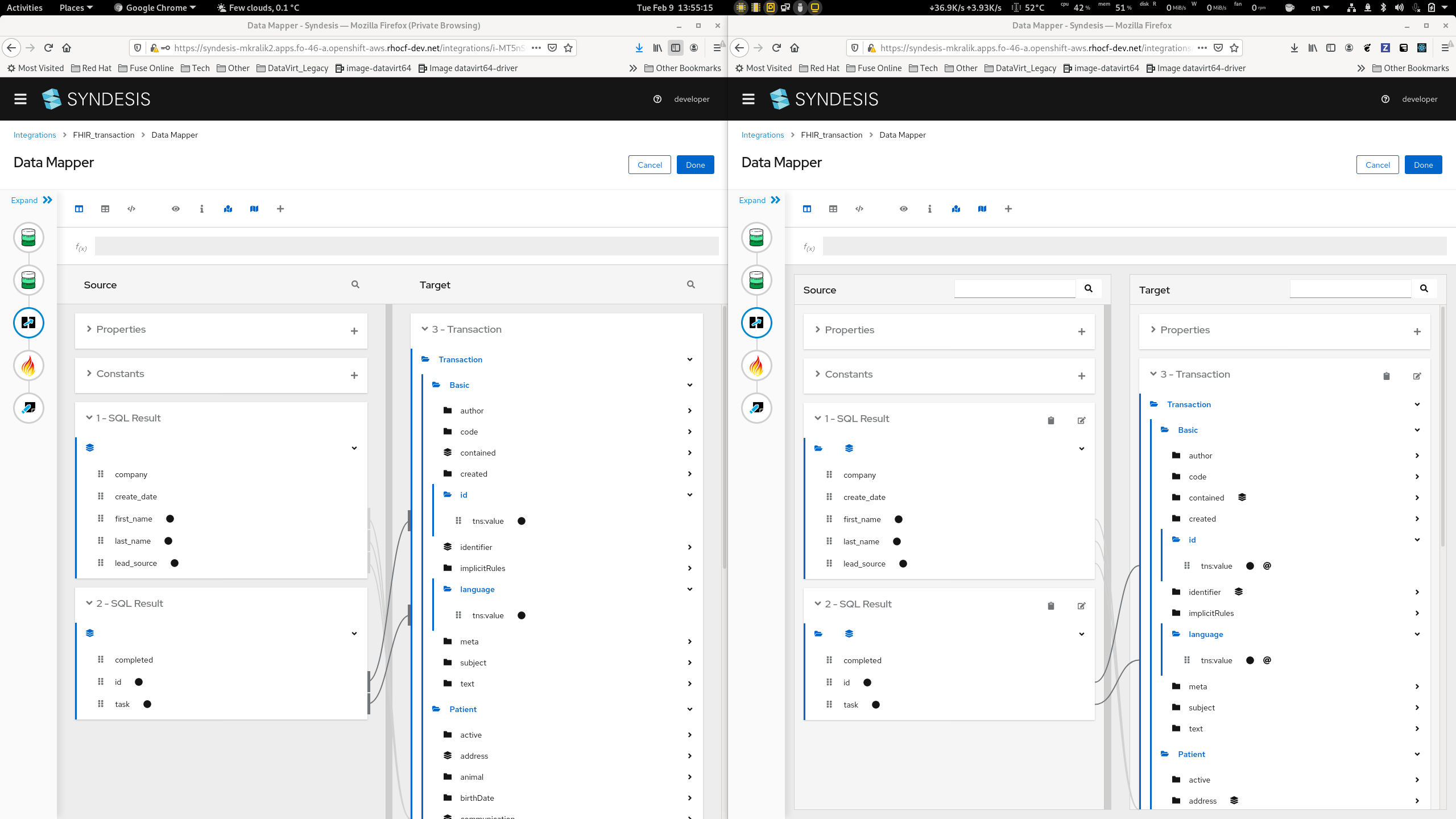Click the Source search magnifier in left window
Image resolution: width=1456 pixels, height=819 pixels.
pyautogui.click(x=355, y=284)
